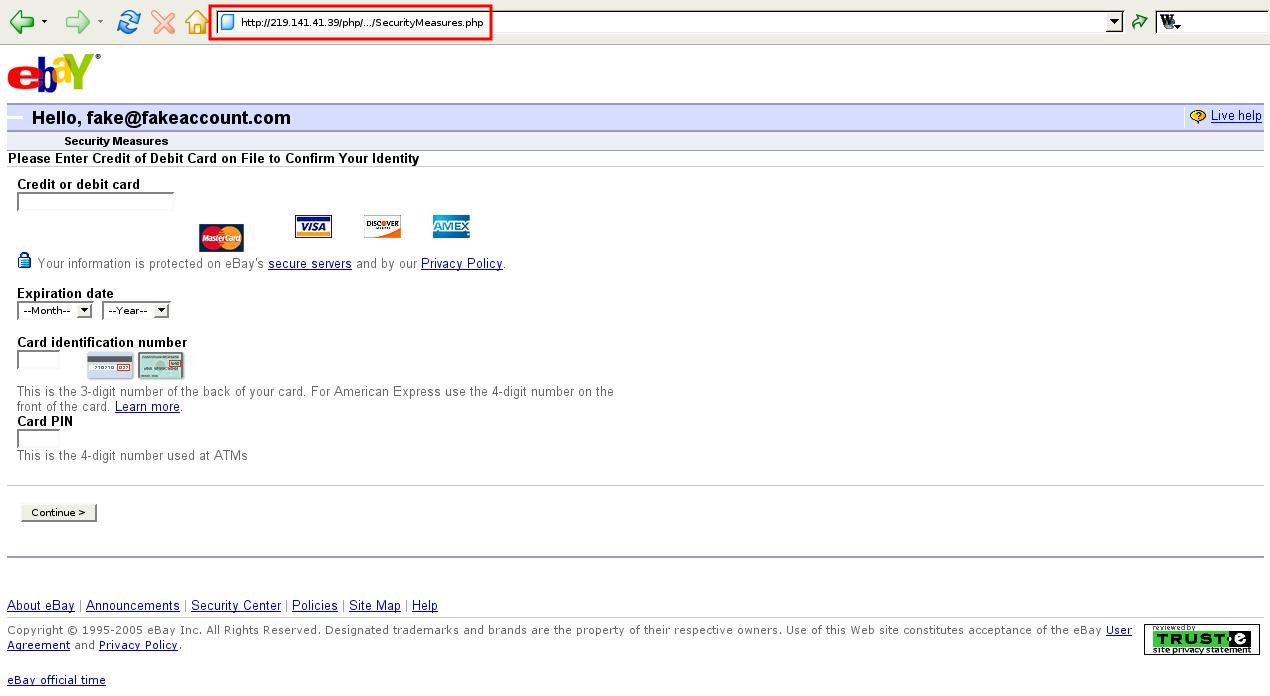The width and height of the screenshot is (1270, 696).
Task: Click the Continue > button
Action: click(x=59, y=513)
